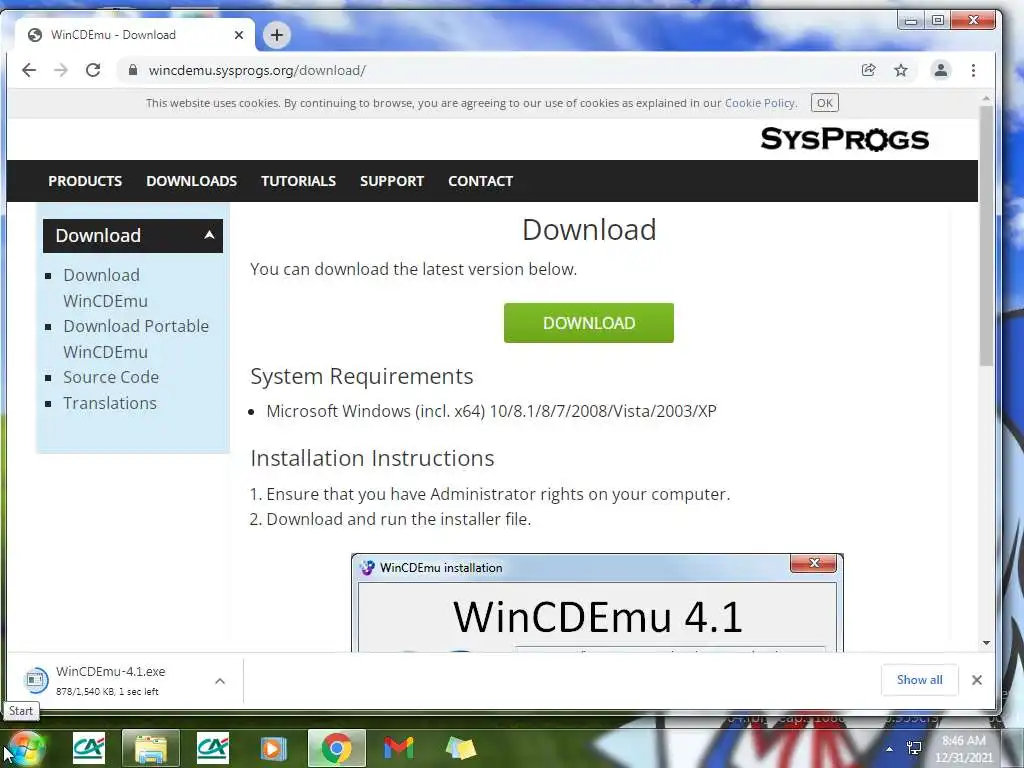The width and height of the screenshot is (1024, 768).
Task: Open the DOWNLOADS menu
Action: coord(191,181)
